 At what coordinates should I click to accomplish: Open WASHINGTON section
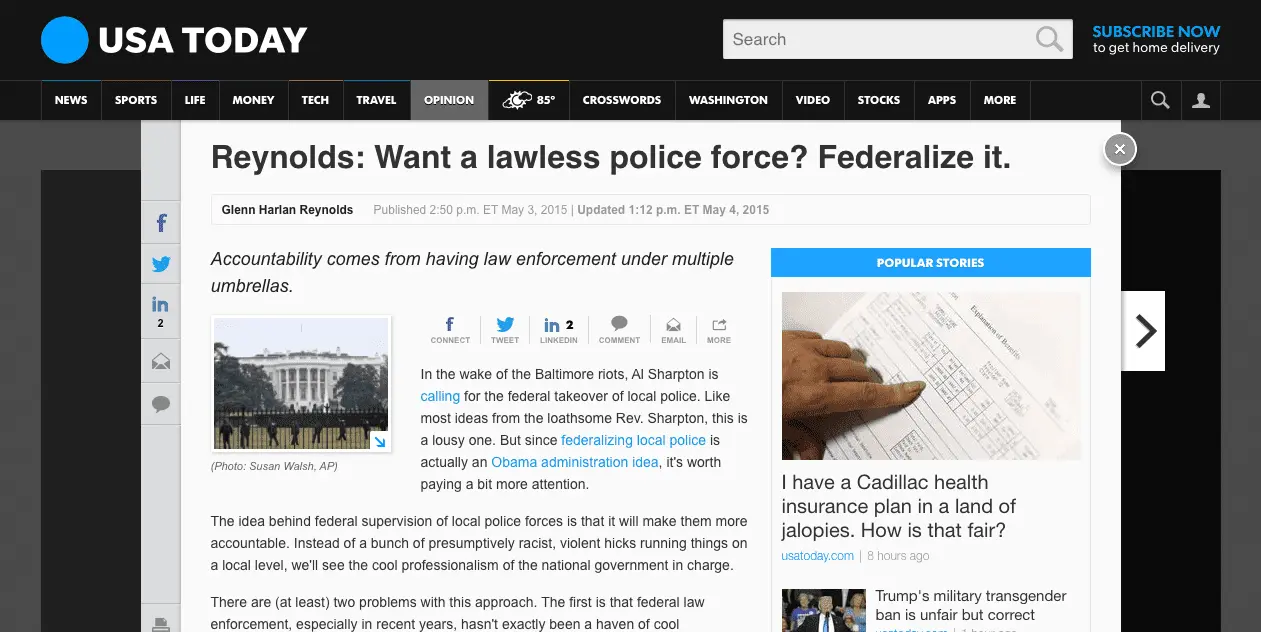pos(728,100)
